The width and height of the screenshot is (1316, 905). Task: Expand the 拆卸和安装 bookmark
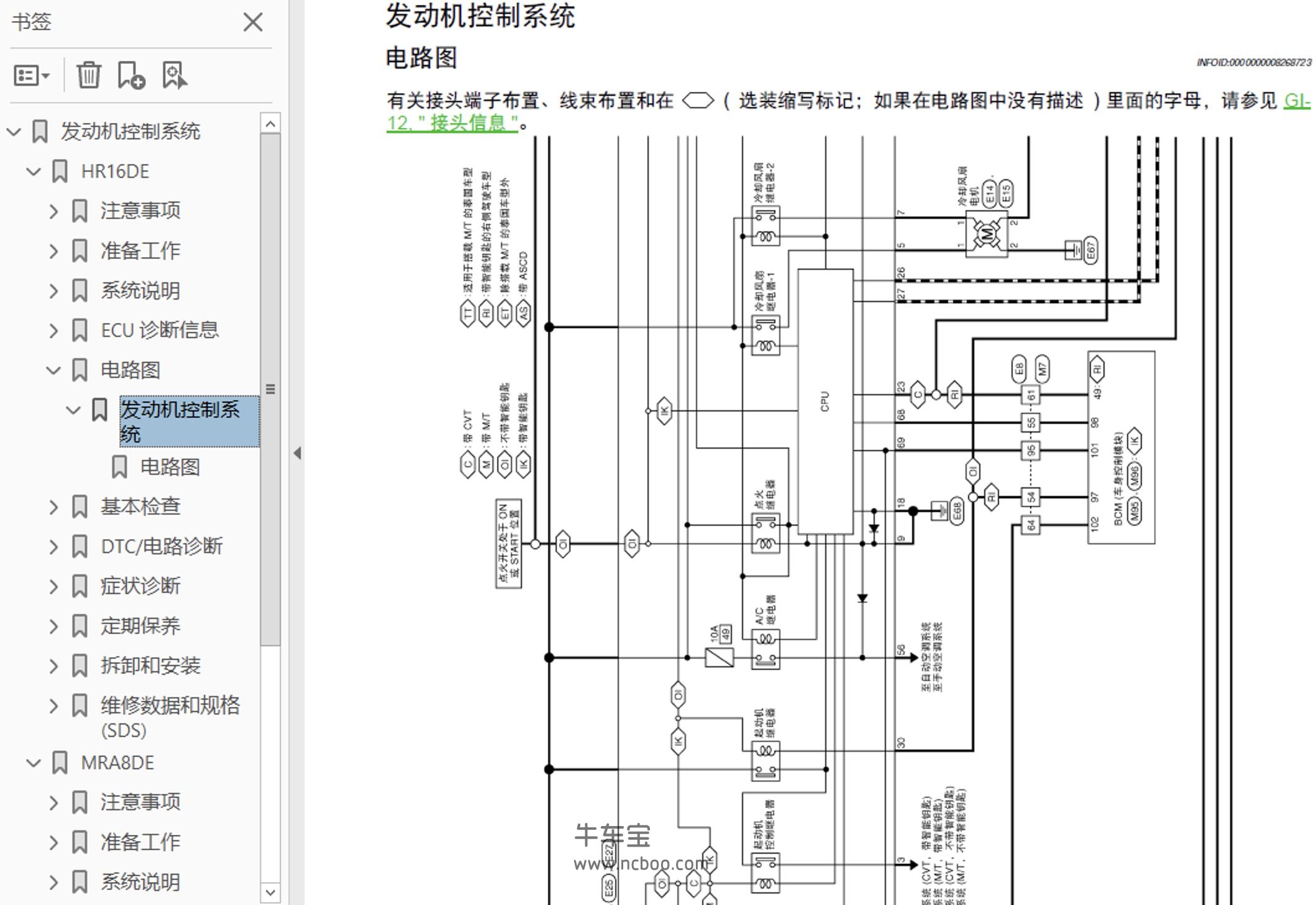(53, 666)
